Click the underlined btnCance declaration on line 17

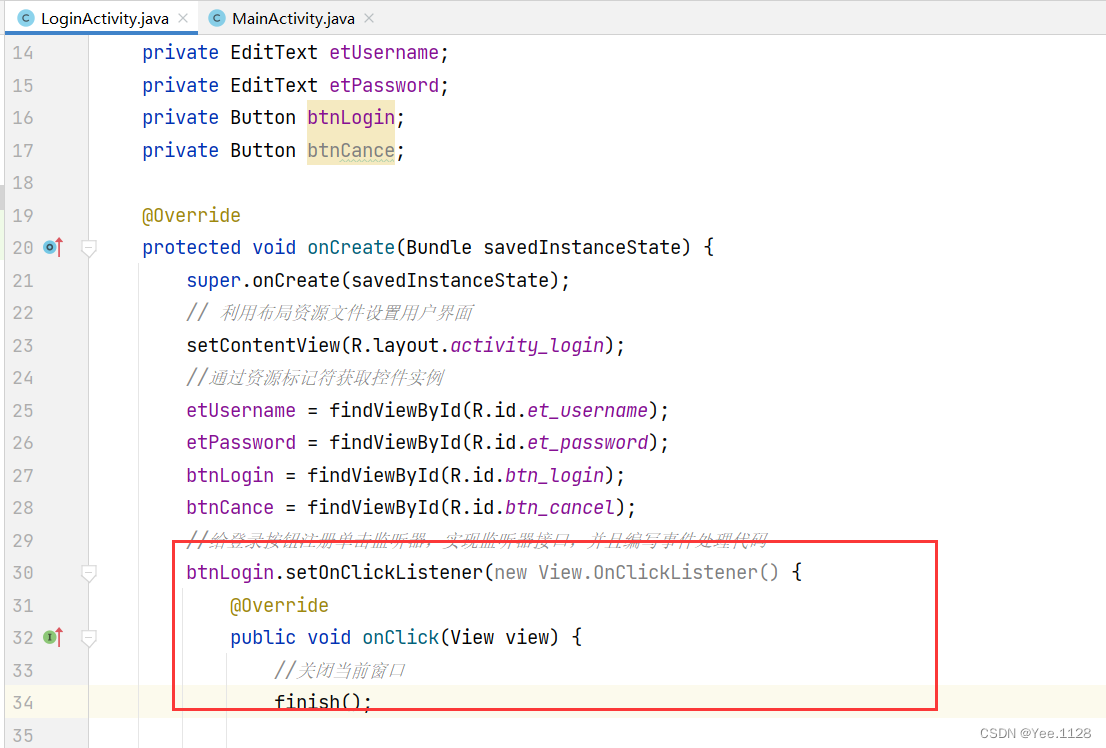click(x=351, y=150)
